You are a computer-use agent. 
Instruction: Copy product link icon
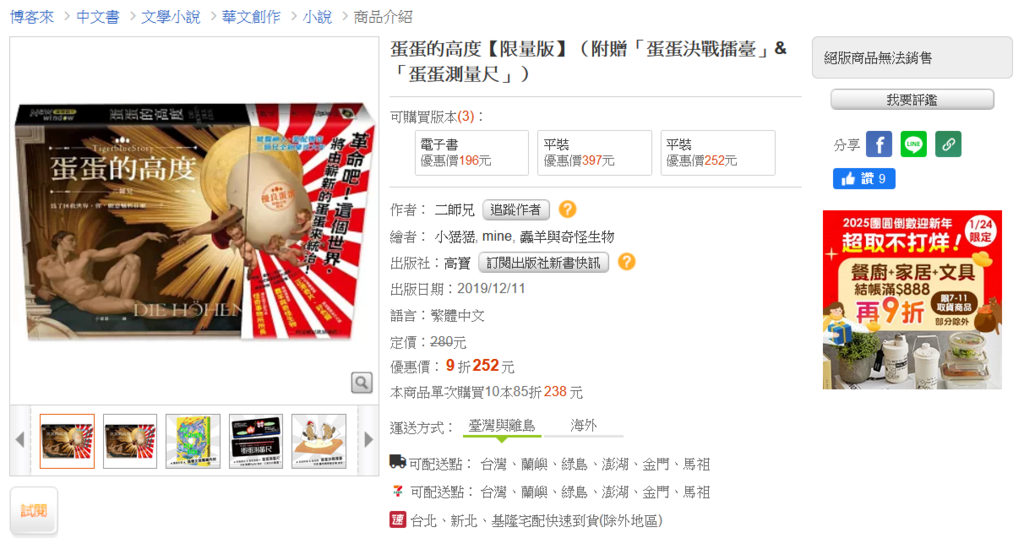(948, 144)
